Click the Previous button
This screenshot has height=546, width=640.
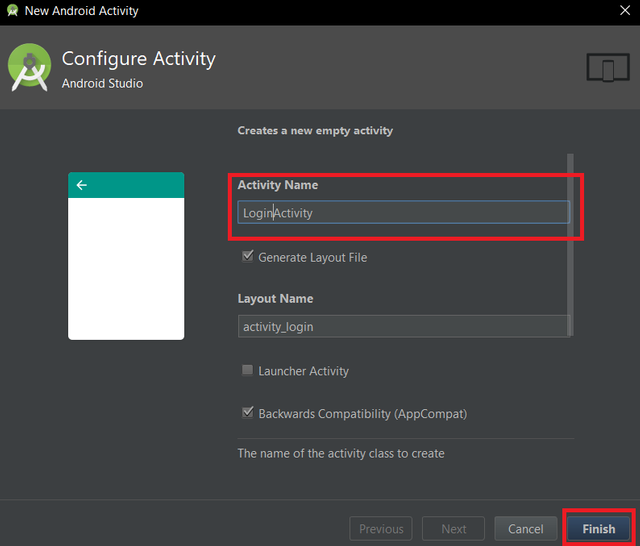pos(381,529)
